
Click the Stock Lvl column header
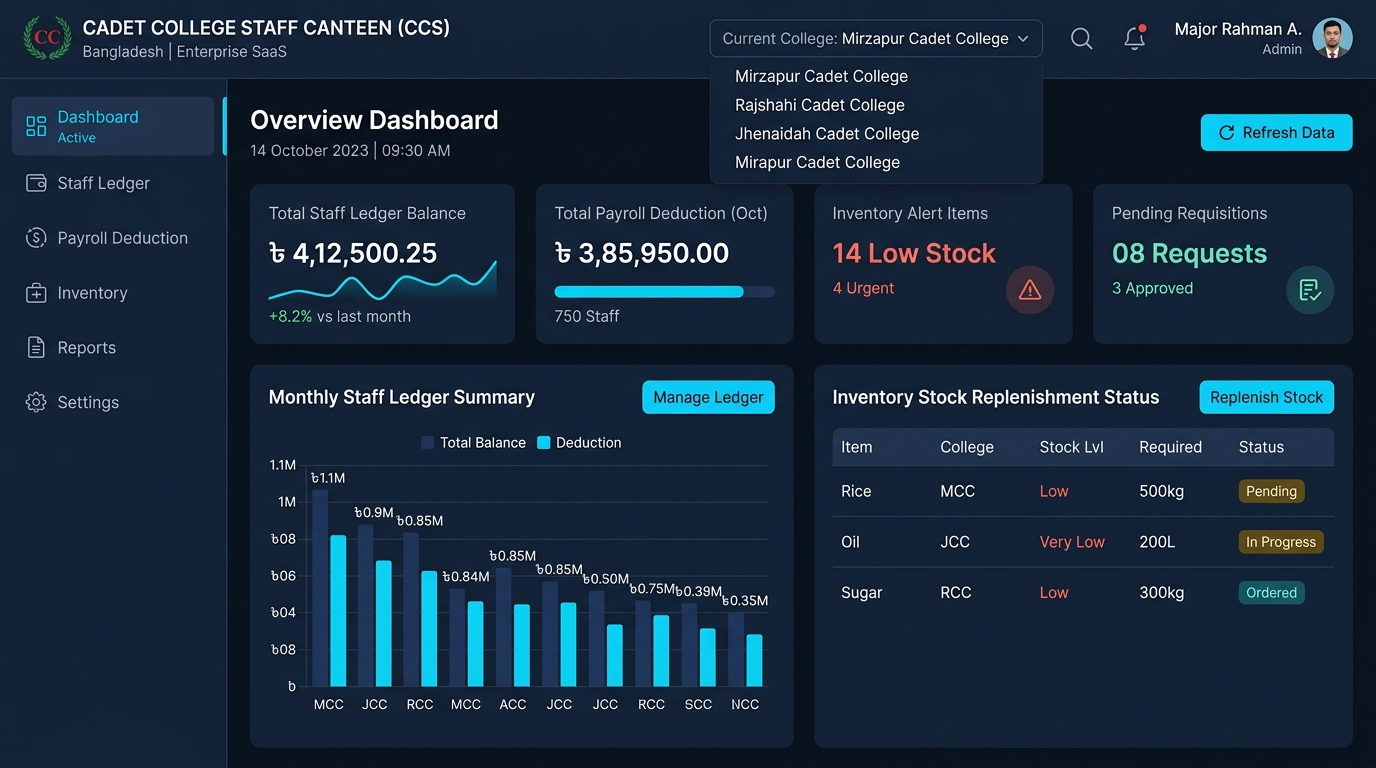coord(1071,447)
